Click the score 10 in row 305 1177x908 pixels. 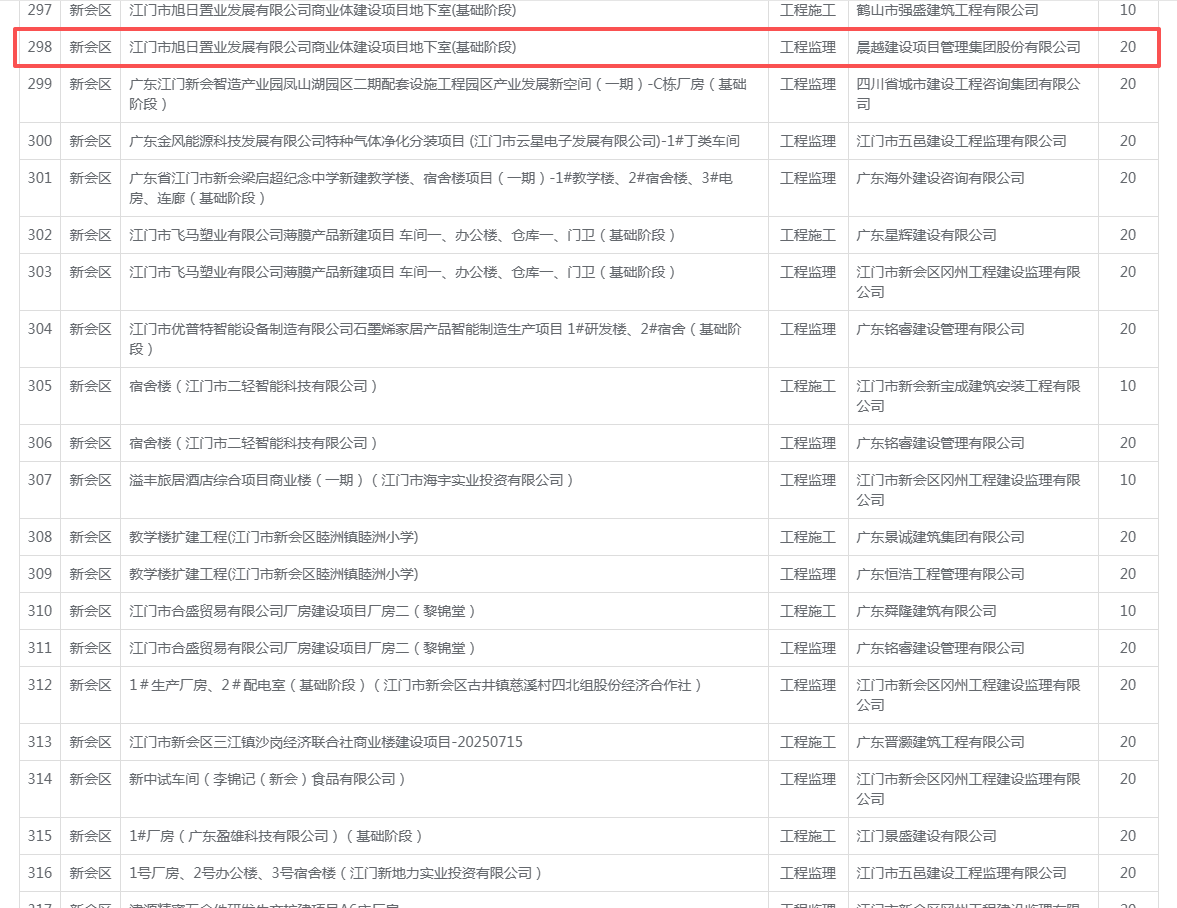click(x=1127, y=386)
